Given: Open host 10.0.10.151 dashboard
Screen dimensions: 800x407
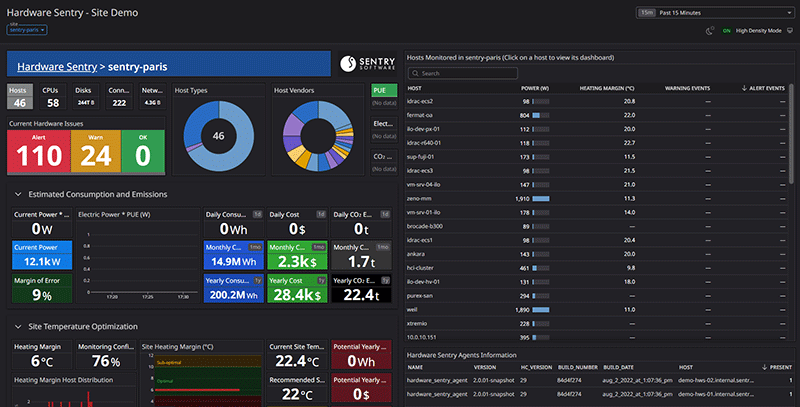Looking at the screenshot, I should click(x=421, y=337).
